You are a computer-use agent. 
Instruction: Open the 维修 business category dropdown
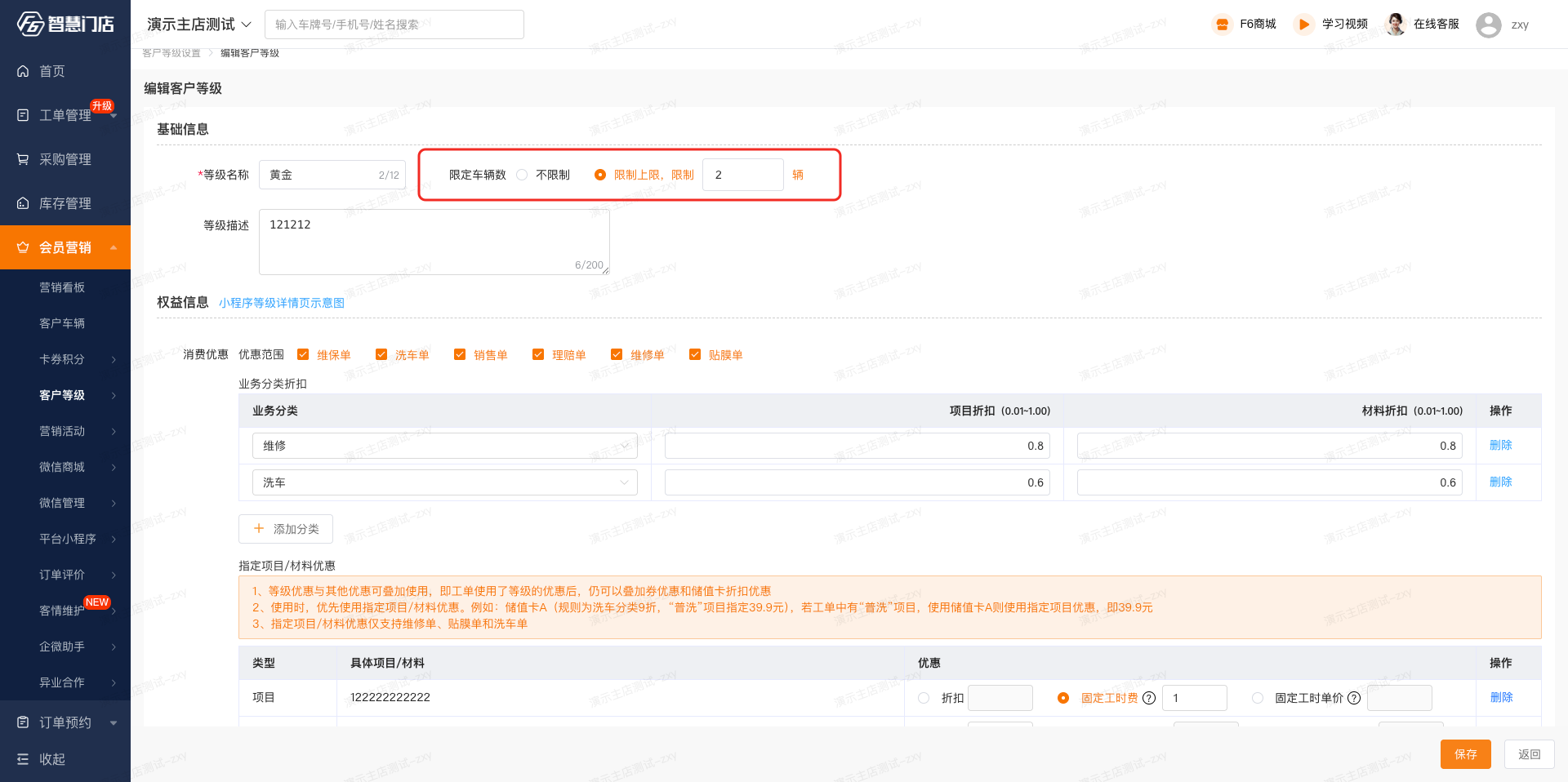[x=444, y=446]
